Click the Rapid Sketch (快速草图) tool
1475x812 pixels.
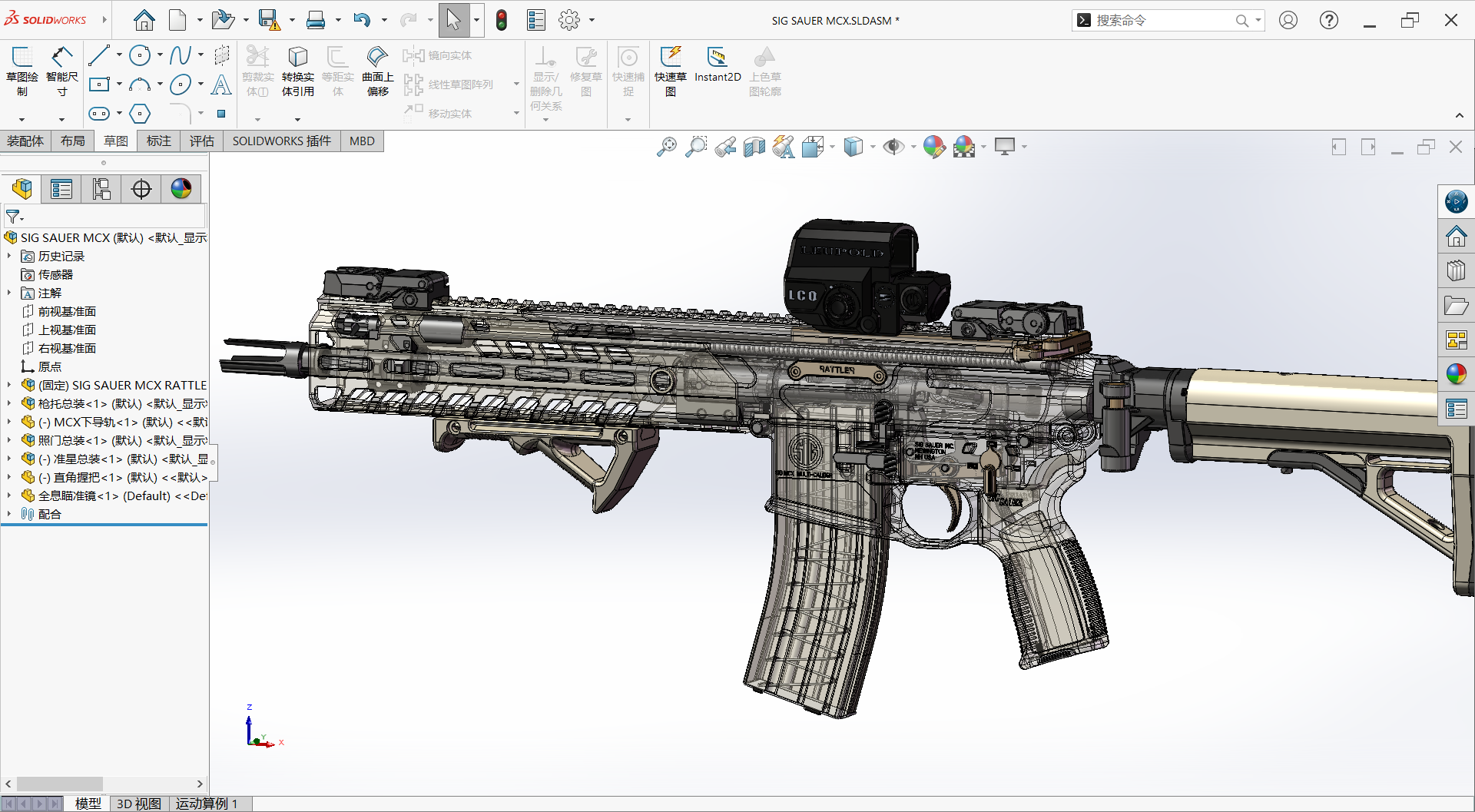click(x=671, y=71)
